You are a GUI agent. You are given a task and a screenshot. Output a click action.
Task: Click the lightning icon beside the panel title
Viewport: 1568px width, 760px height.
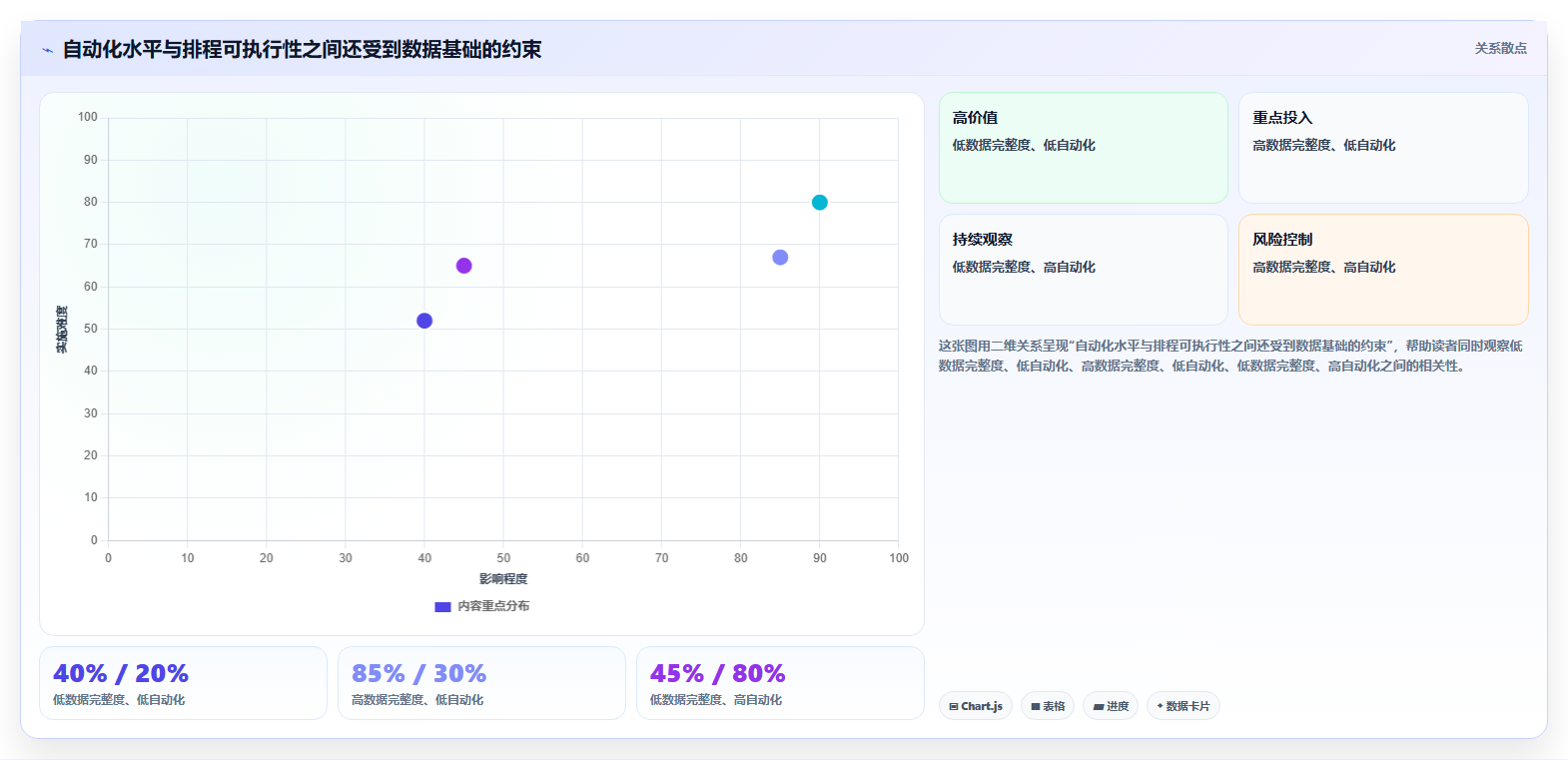coord(47,50)
